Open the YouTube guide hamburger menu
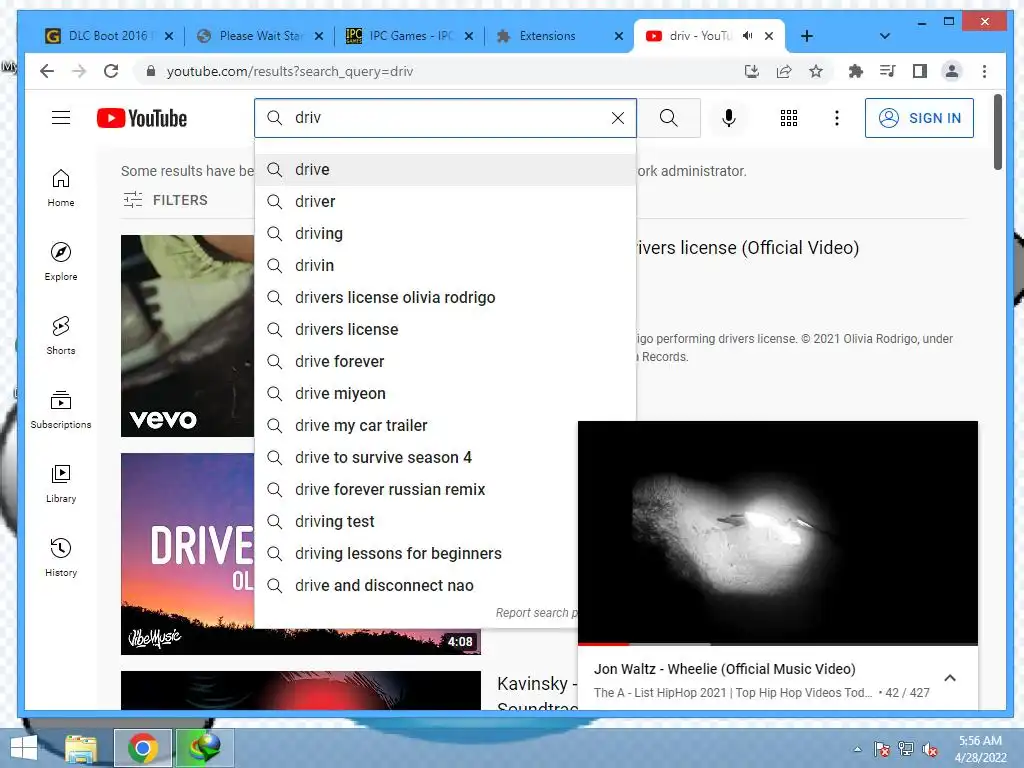 tap(61, 118)
